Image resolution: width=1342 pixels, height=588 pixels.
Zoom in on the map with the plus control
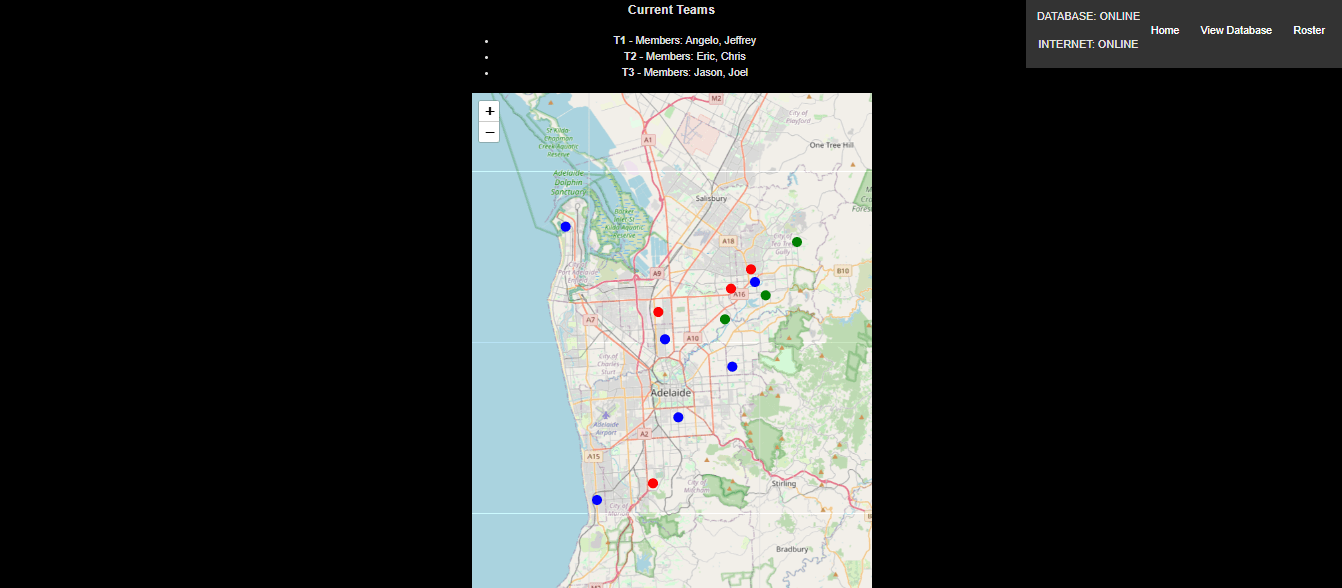(488, 111)
